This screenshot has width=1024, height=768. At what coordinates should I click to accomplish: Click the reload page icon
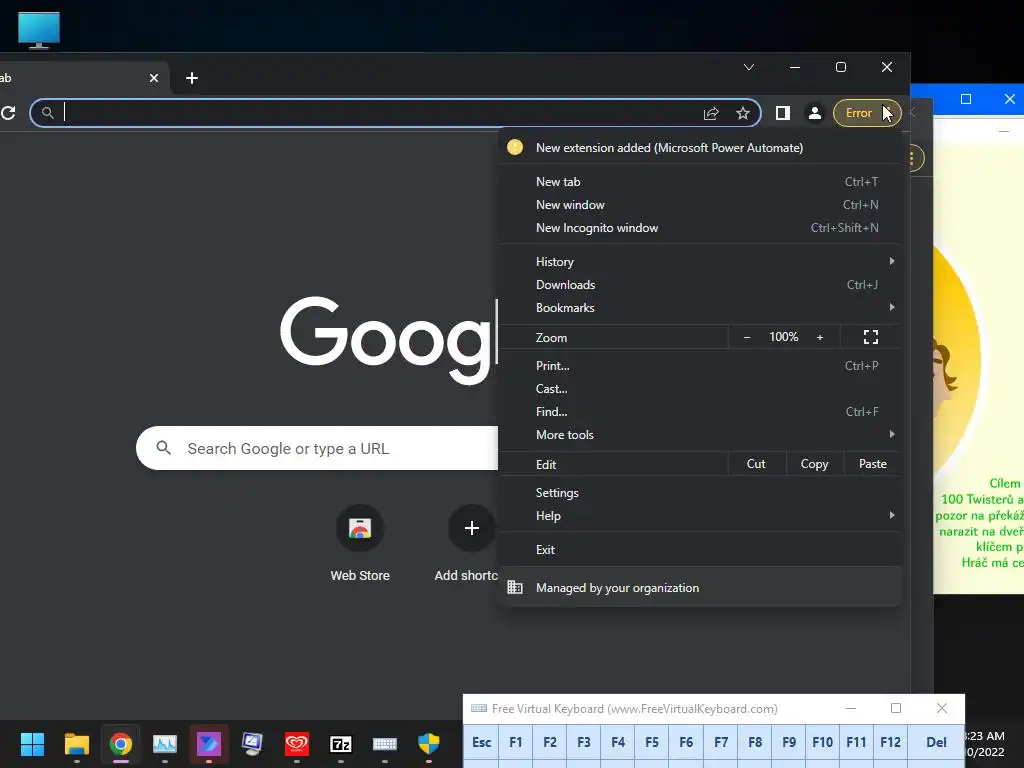click(x=8, y=113)
